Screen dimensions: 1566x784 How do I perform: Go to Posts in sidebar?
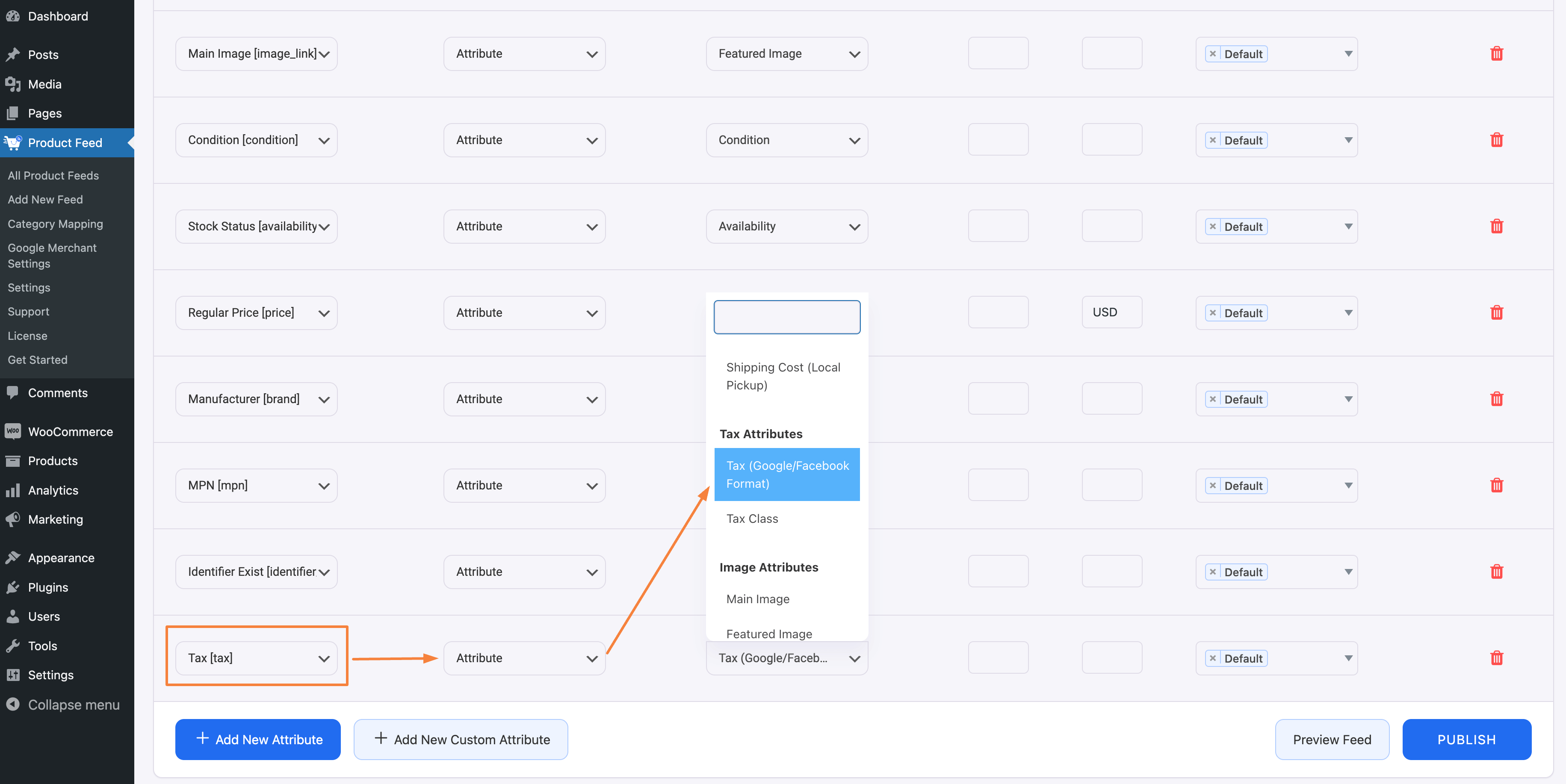click(67, 55)
